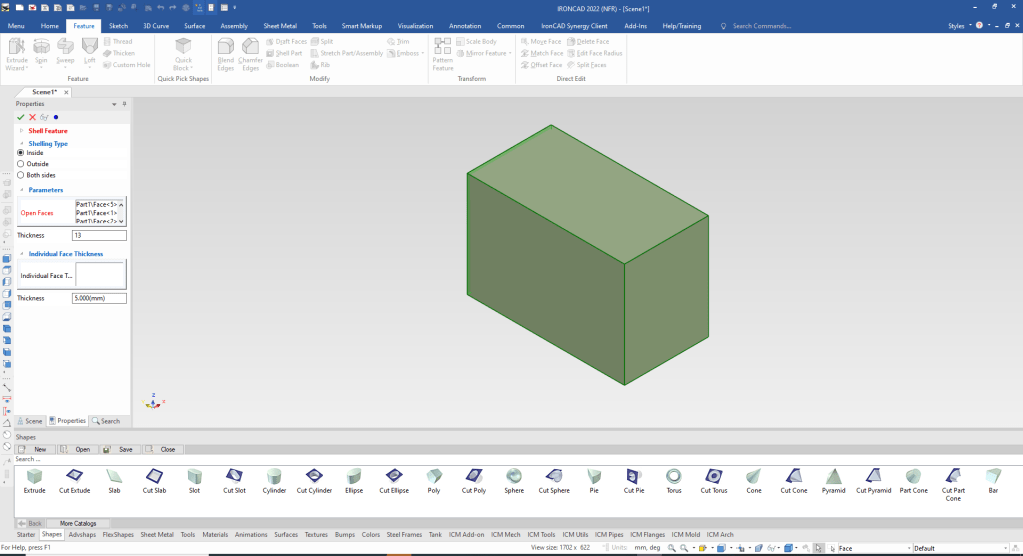Select the Inside shelling radio button
The width and height of the screenshot is (1023, 556).
click(21, 153)
